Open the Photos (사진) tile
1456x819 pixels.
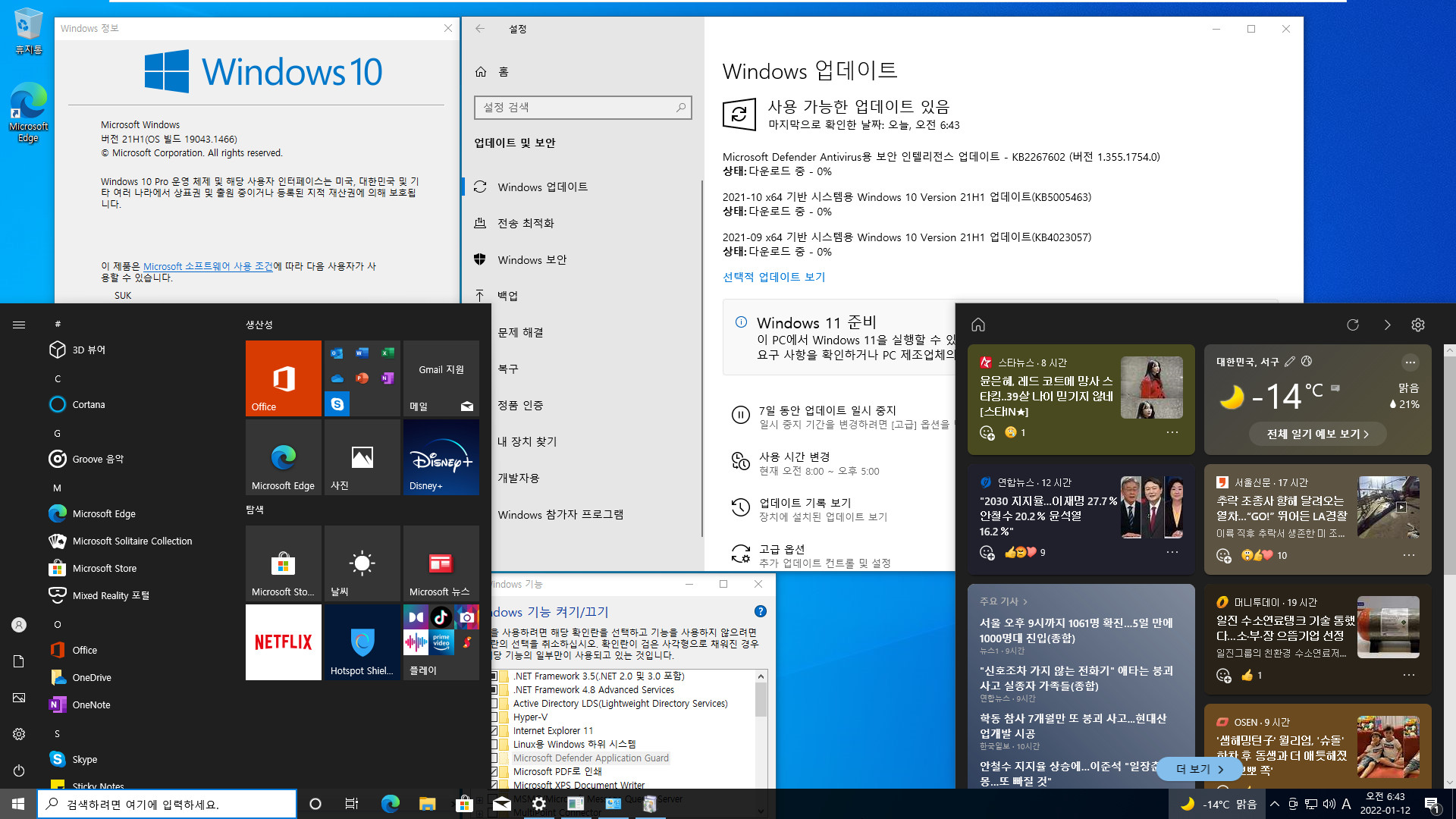[x=362, y=457]
